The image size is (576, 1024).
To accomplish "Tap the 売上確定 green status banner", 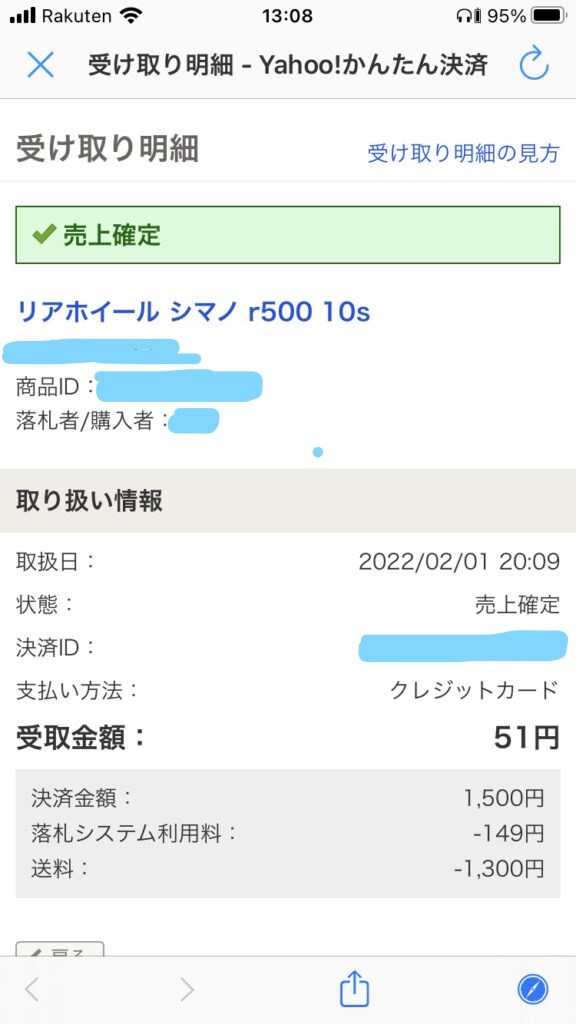I will point(288,235).
